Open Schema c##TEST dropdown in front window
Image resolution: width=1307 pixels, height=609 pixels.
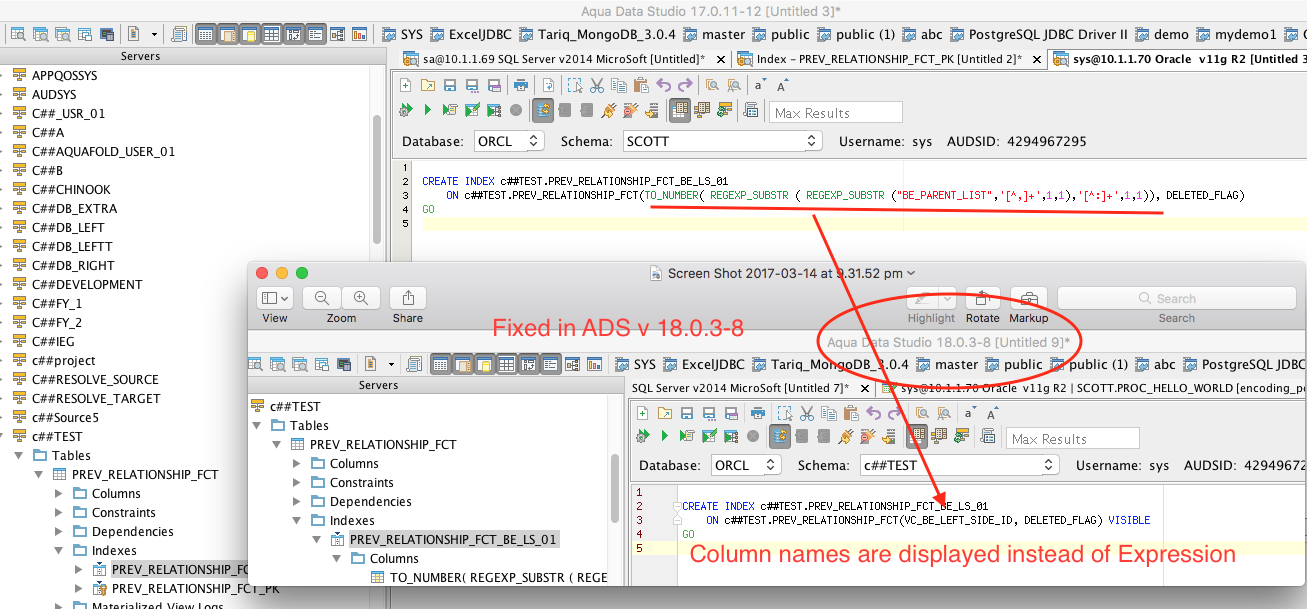(x=959, y=465)
